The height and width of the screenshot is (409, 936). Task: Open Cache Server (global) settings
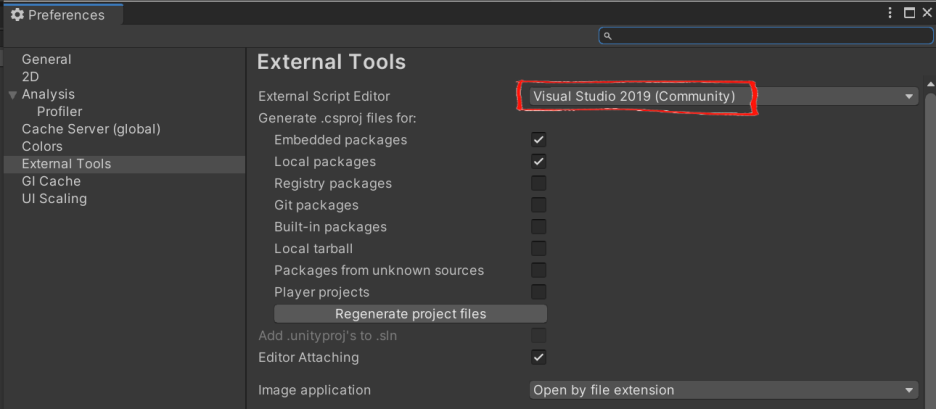coord(91,129)
